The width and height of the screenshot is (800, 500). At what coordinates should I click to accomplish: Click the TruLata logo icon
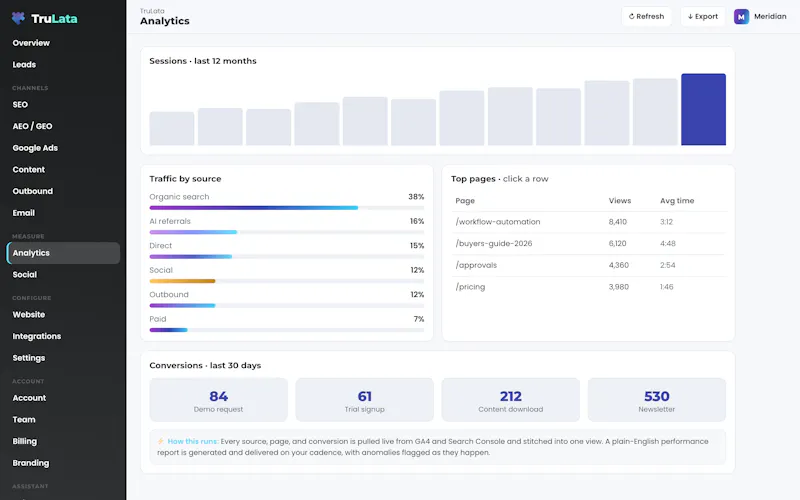18,18
